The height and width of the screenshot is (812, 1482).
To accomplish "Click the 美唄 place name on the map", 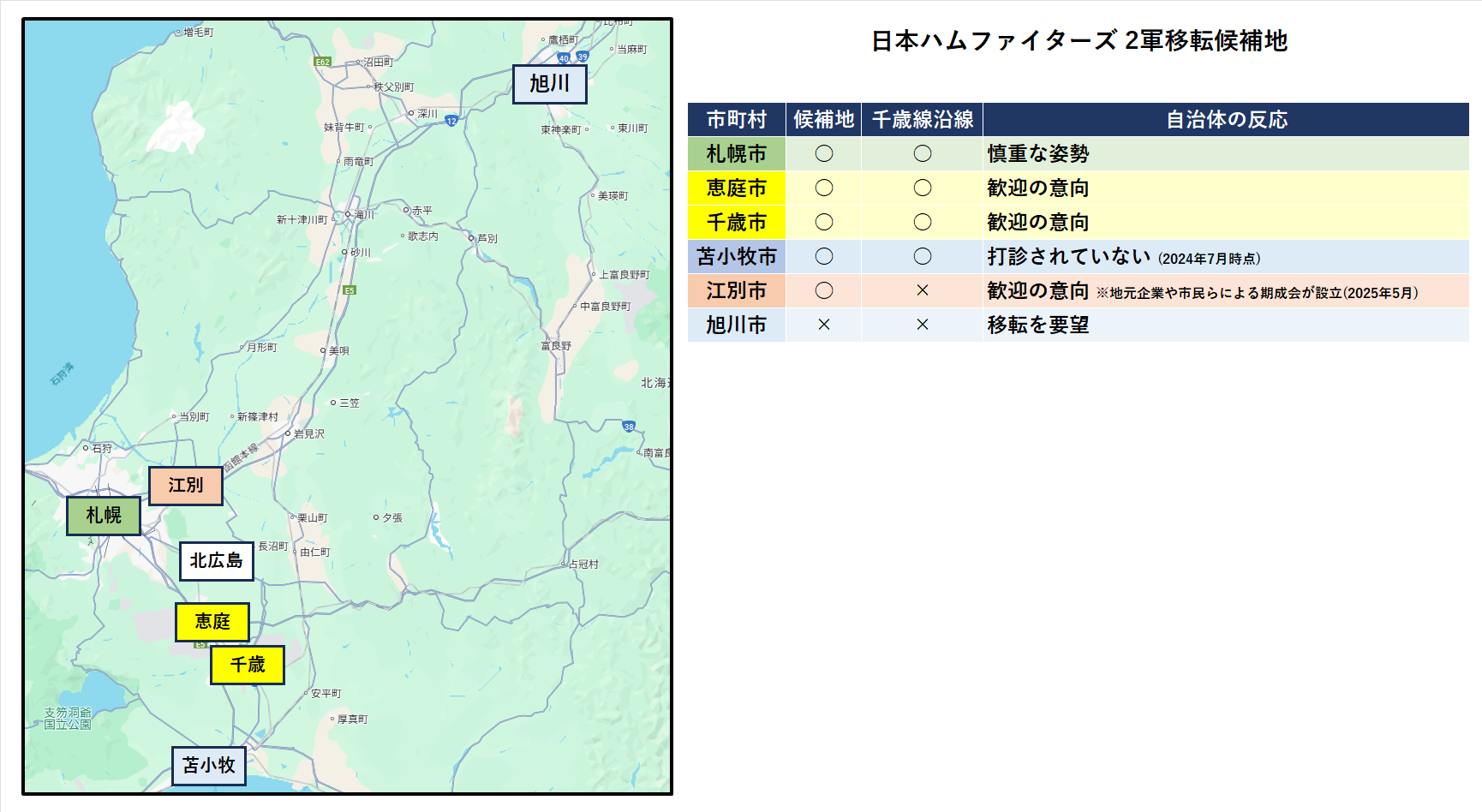I will pyautogui.click(x=339, y=351).
